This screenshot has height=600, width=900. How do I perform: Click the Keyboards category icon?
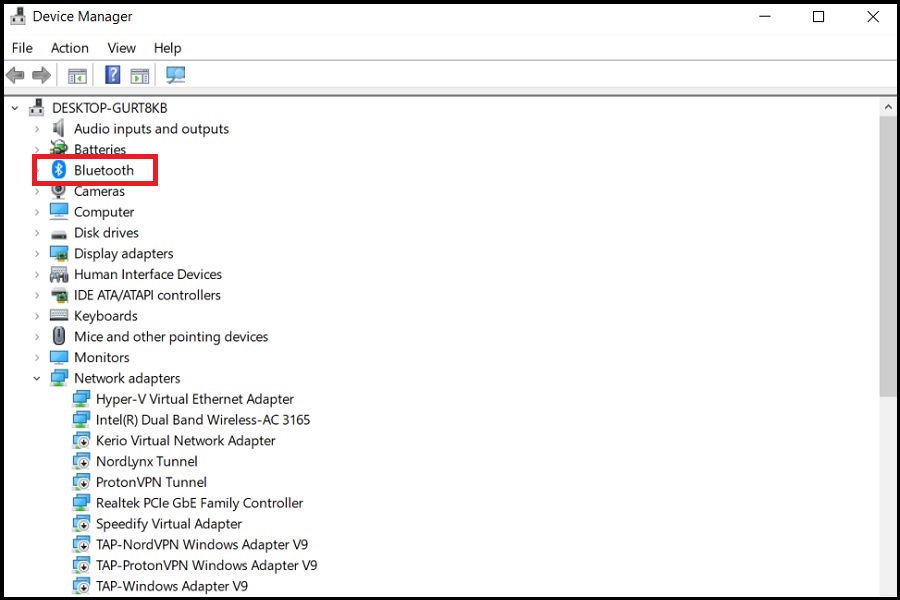click(59, 315)
